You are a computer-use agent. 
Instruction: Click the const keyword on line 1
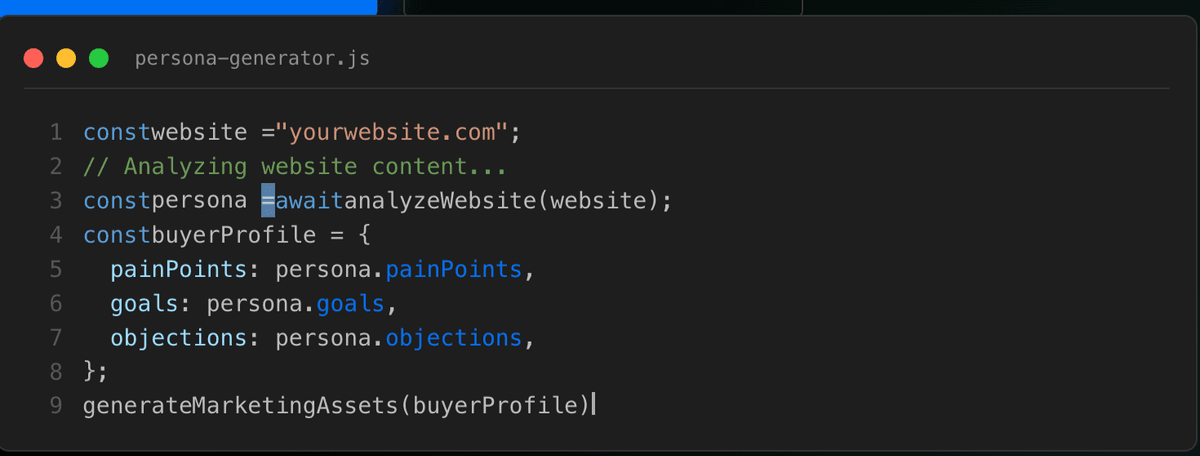tap(117, 132)
